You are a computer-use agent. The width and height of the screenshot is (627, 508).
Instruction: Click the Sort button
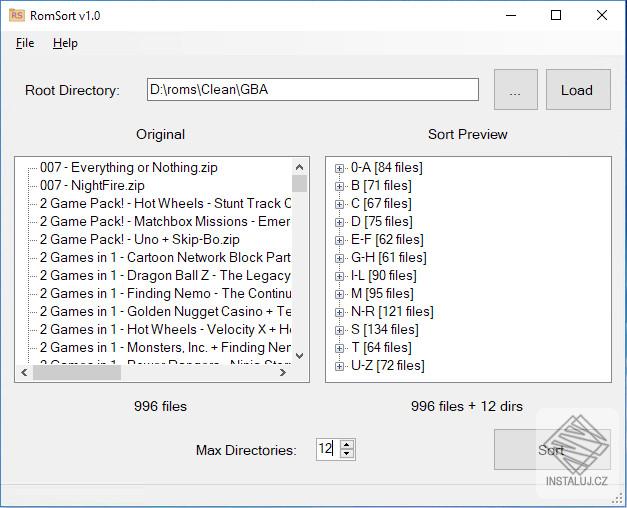tap(552, 450)
